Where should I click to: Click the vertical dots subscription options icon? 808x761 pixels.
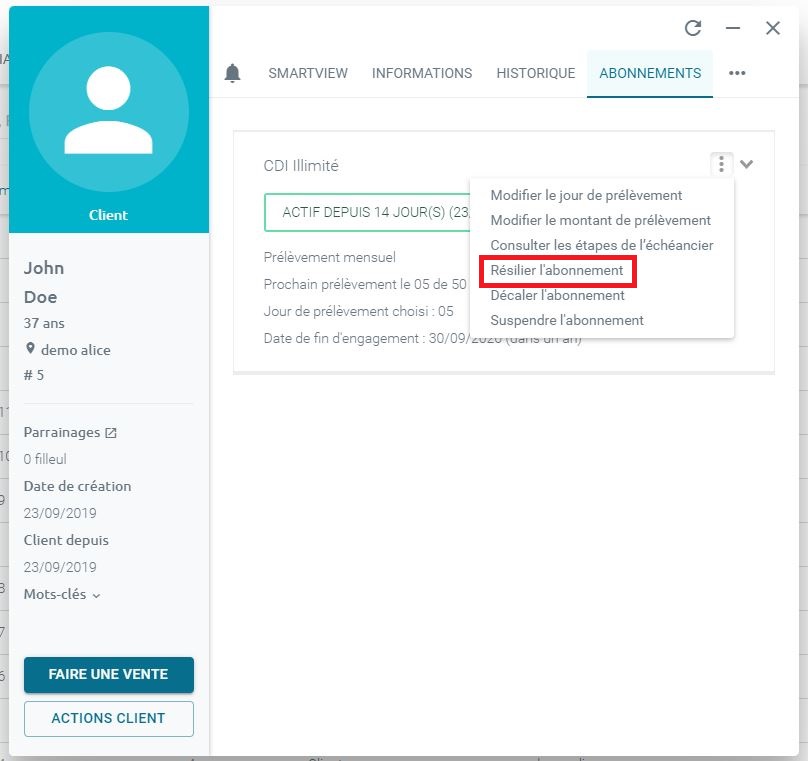(720, 164)
